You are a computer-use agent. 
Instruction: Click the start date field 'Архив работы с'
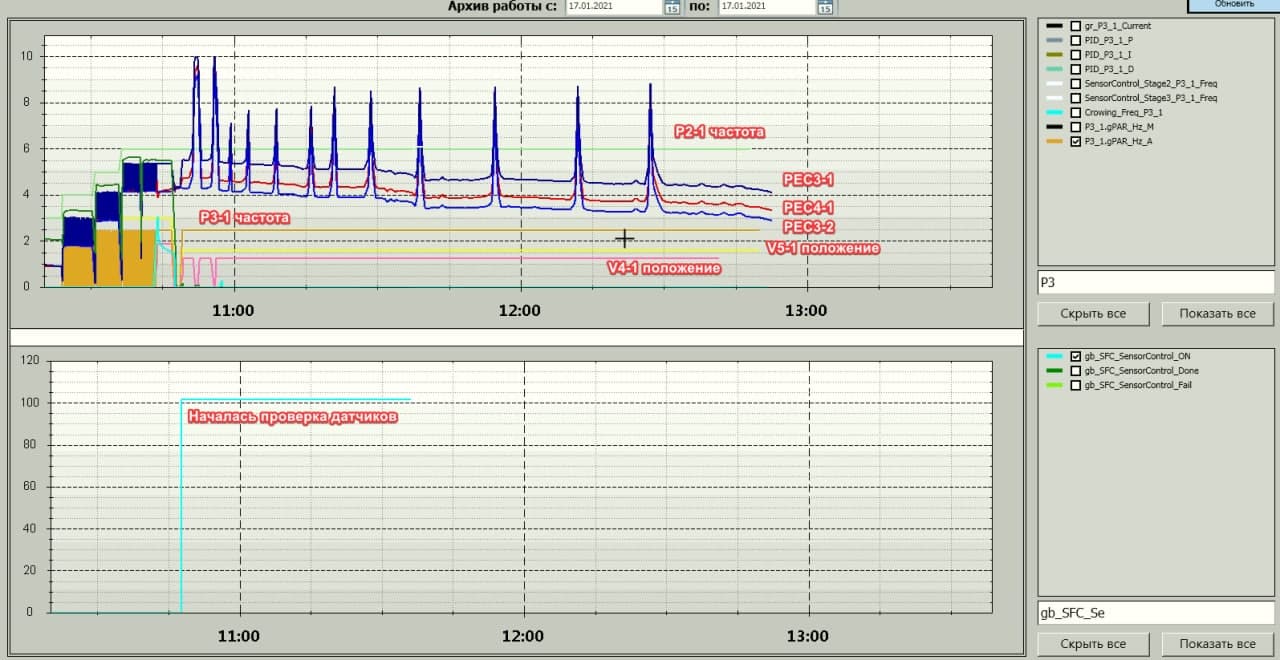pos(612,7)
